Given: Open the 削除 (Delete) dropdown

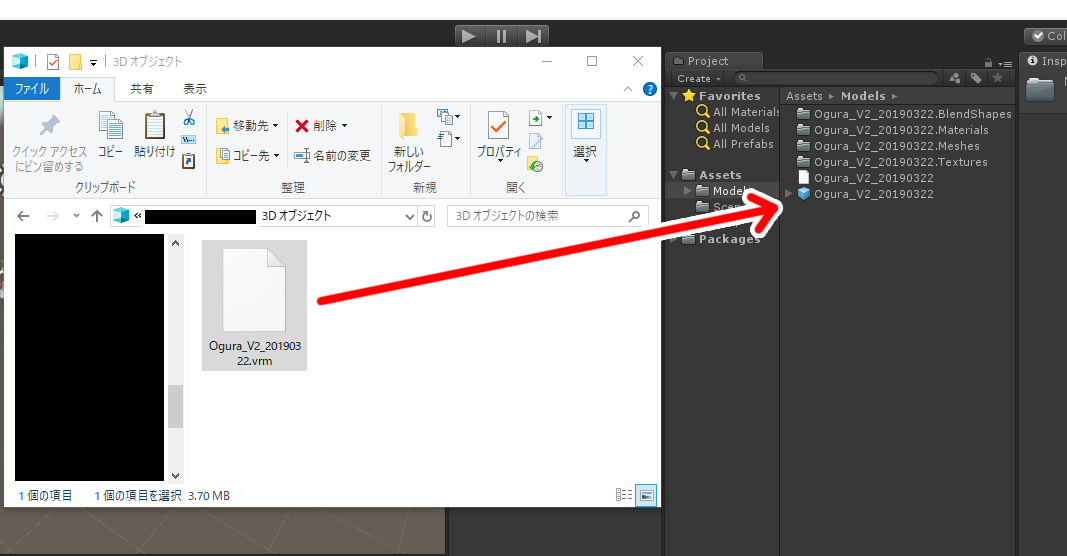Looking at the screenshot, I should coord(321,126).
